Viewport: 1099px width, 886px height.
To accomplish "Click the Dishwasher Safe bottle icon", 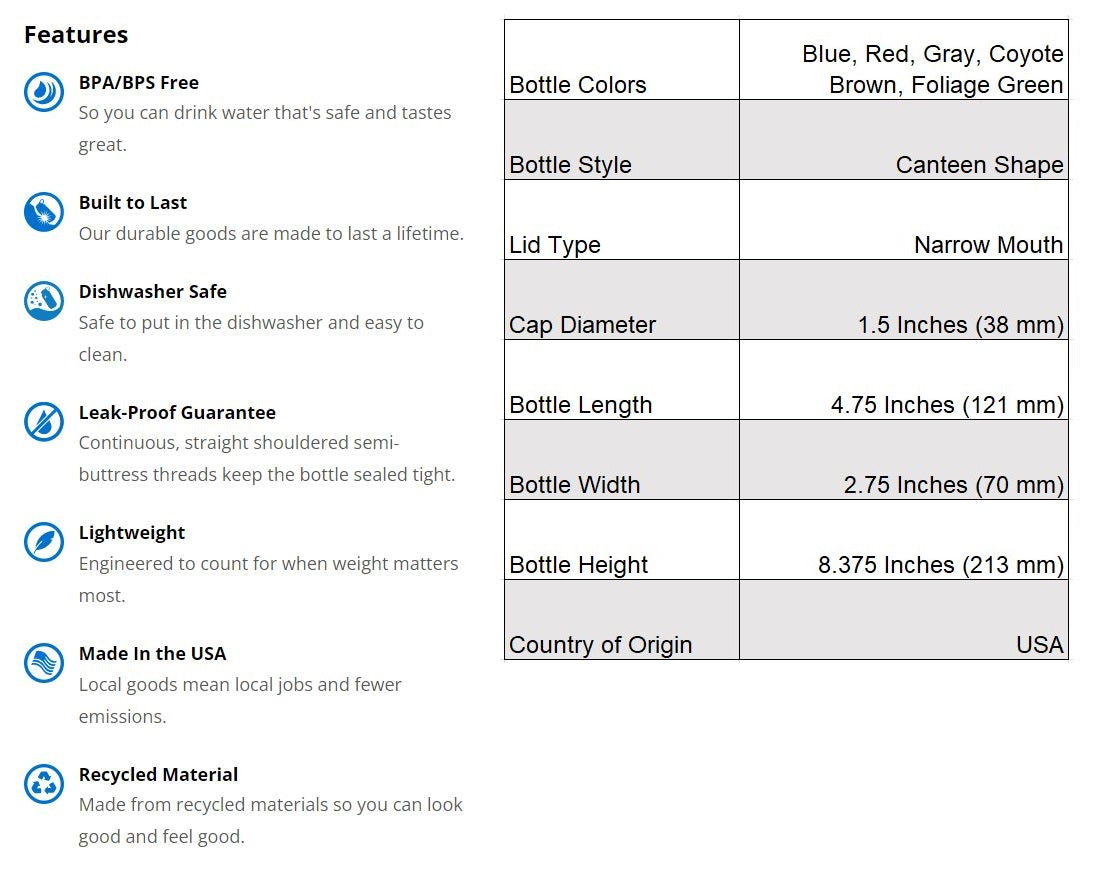I will [x=43, y=301].
